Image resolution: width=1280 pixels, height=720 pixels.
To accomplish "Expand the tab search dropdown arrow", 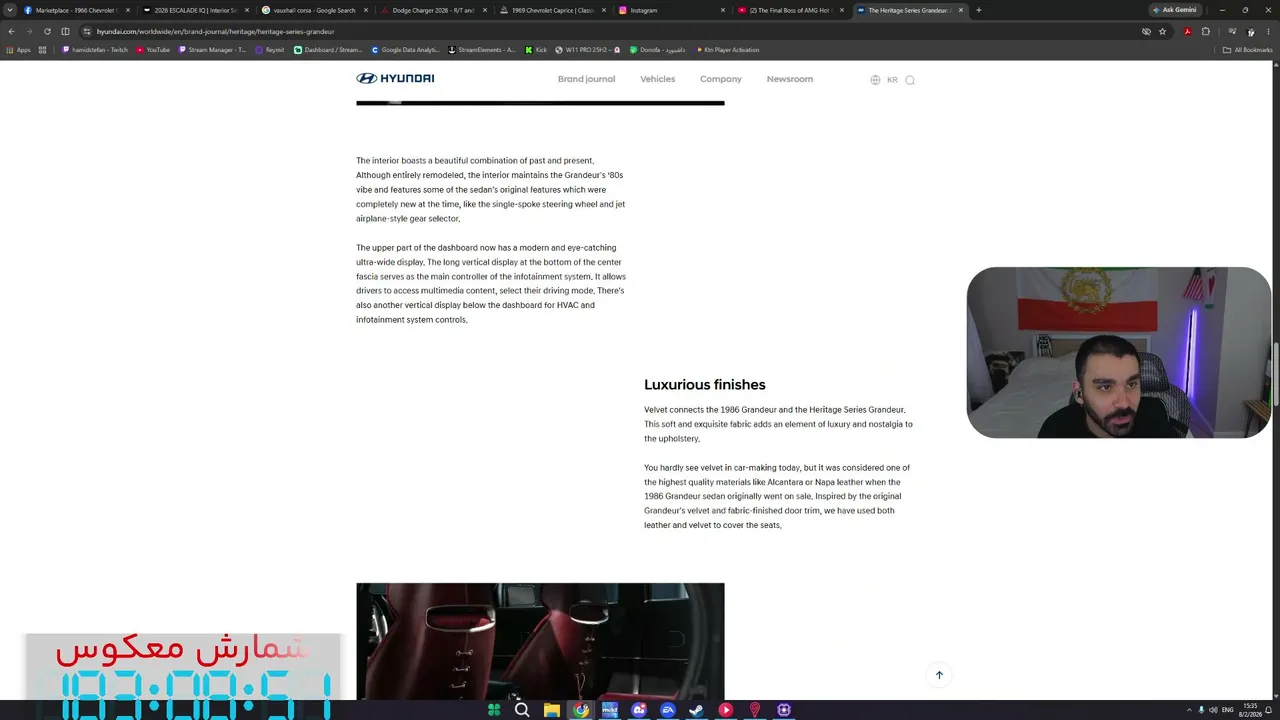I will [x=10, y=10].
